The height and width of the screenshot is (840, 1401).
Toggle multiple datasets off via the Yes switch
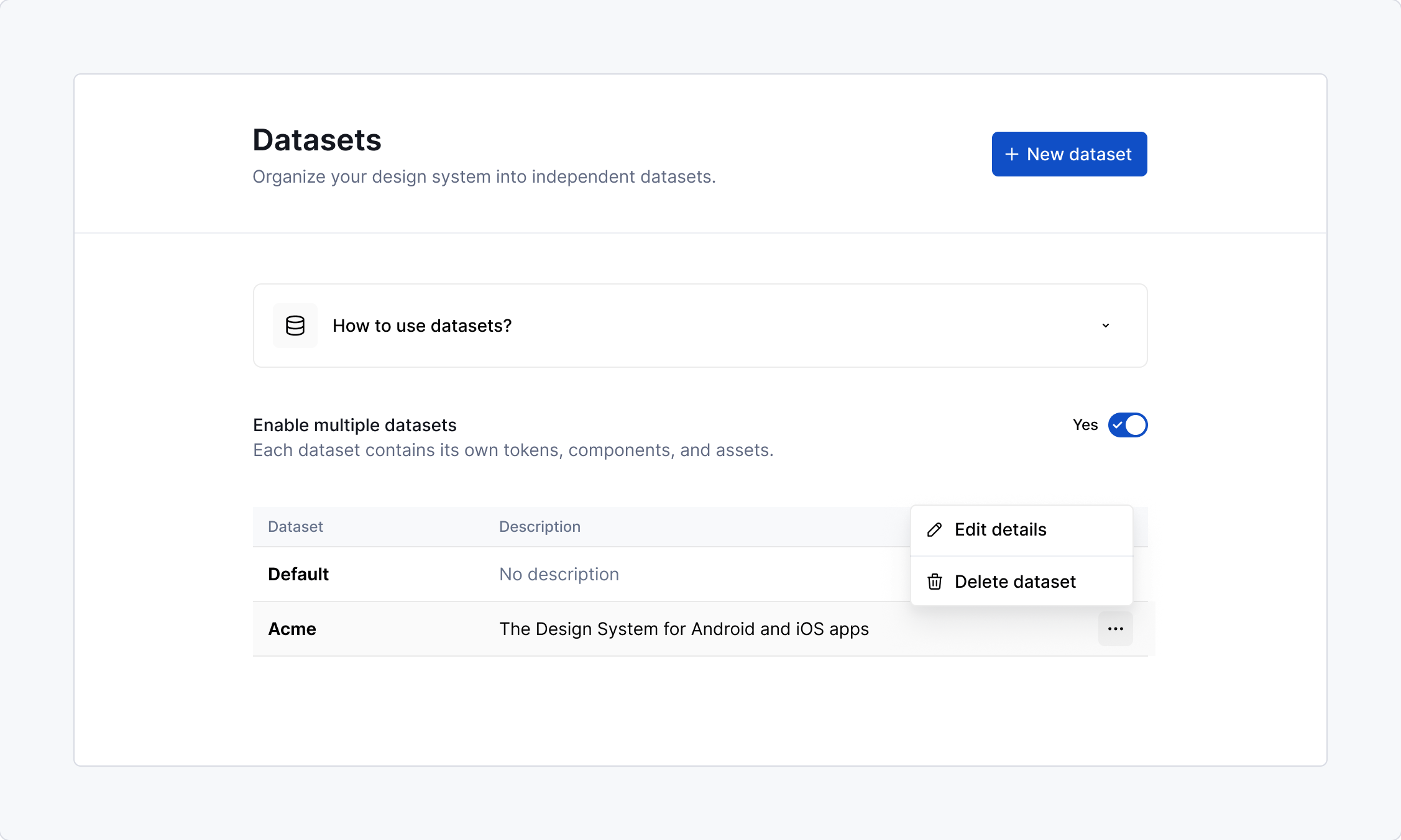1128,425
